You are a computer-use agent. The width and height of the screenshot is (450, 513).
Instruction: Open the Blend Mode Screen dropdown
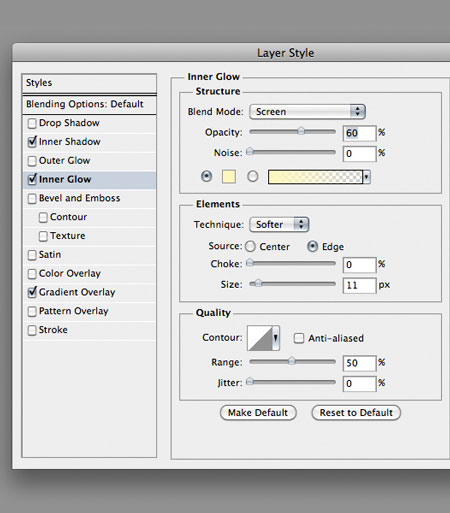[307, 111]
